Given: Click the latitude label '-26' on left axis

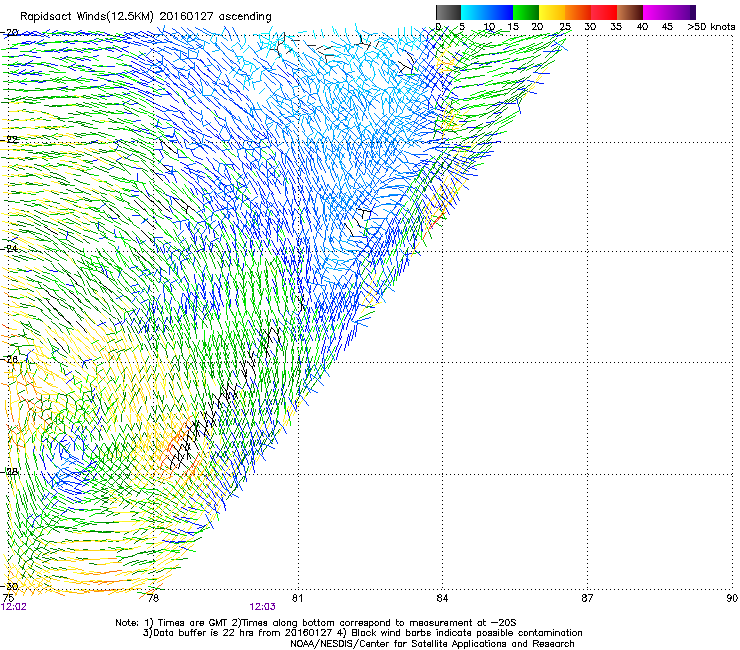Looking at the screenshot, I should (x=10, y=359).
